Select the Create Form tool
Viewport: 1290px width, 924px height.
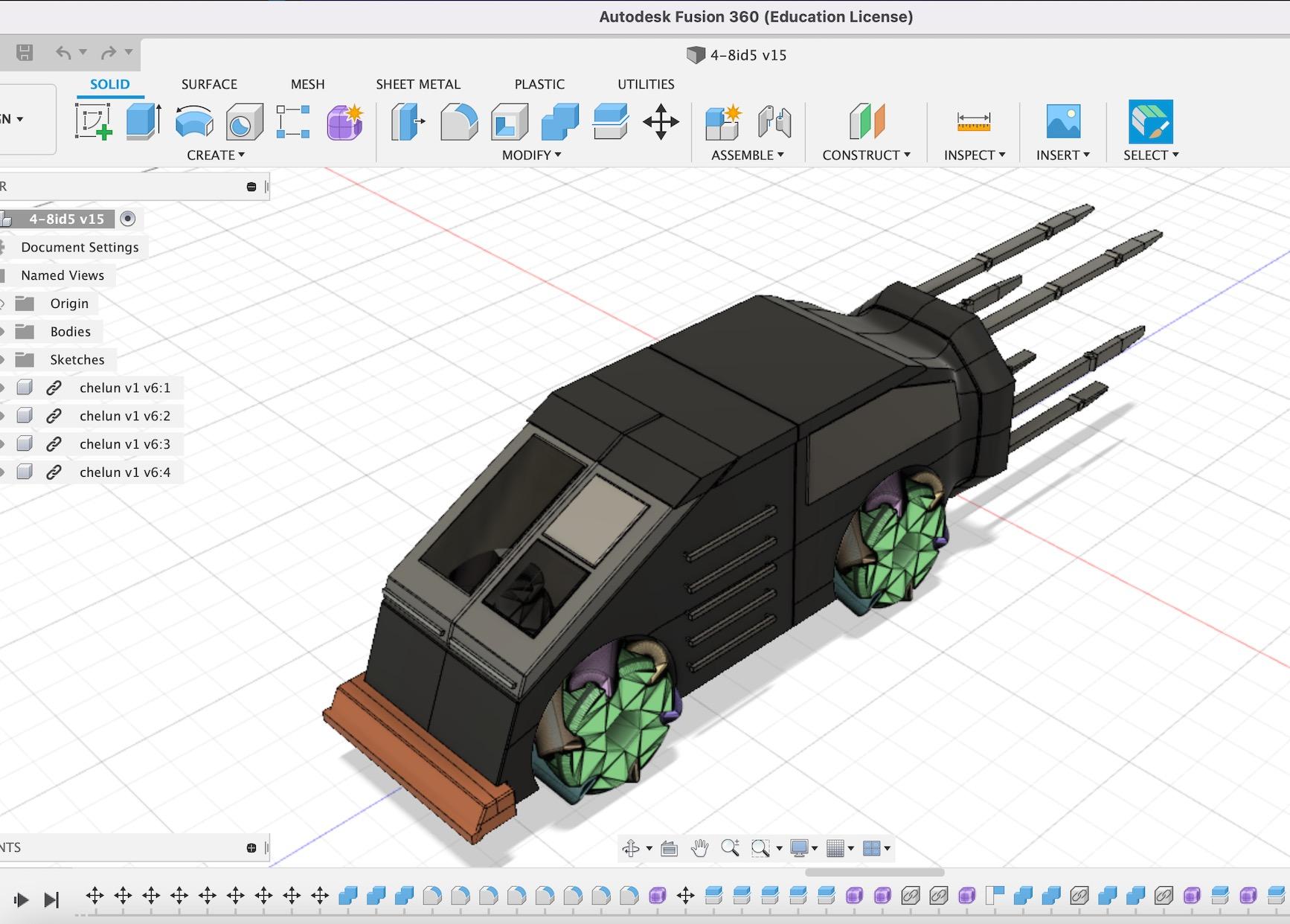click(x=344, y=121)
